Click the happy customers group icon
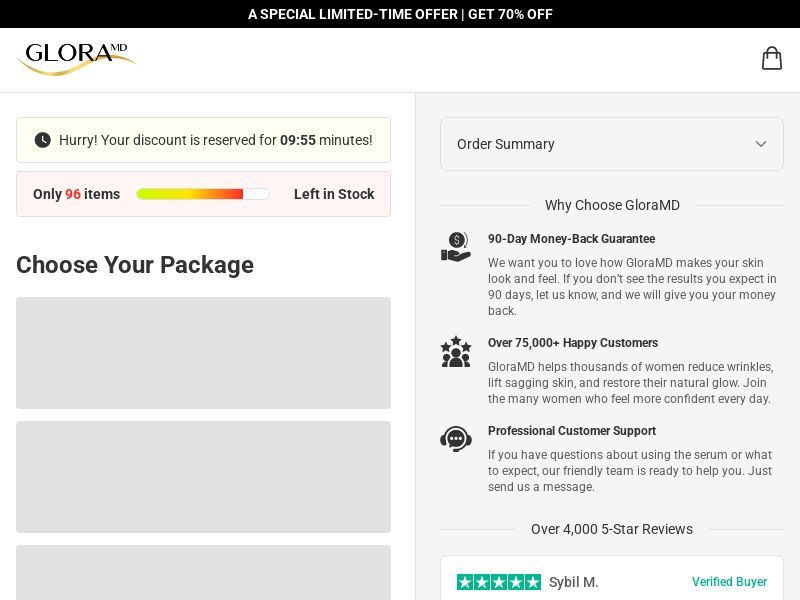Viewport: 800px width, 600px height. click(x=456, y=351)
